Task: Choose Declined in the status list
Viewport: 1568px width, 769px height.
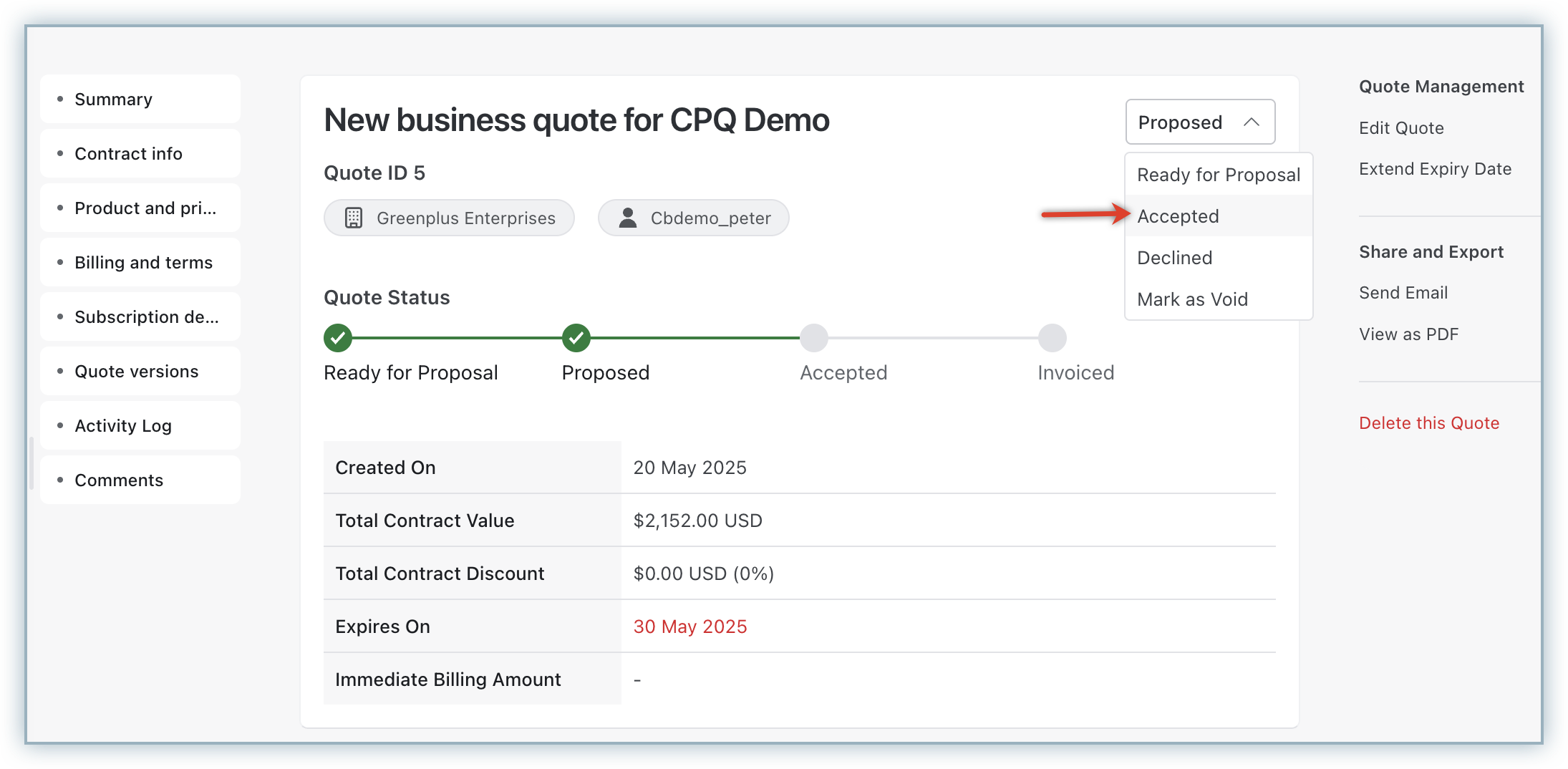Action: pos(1174,258)
